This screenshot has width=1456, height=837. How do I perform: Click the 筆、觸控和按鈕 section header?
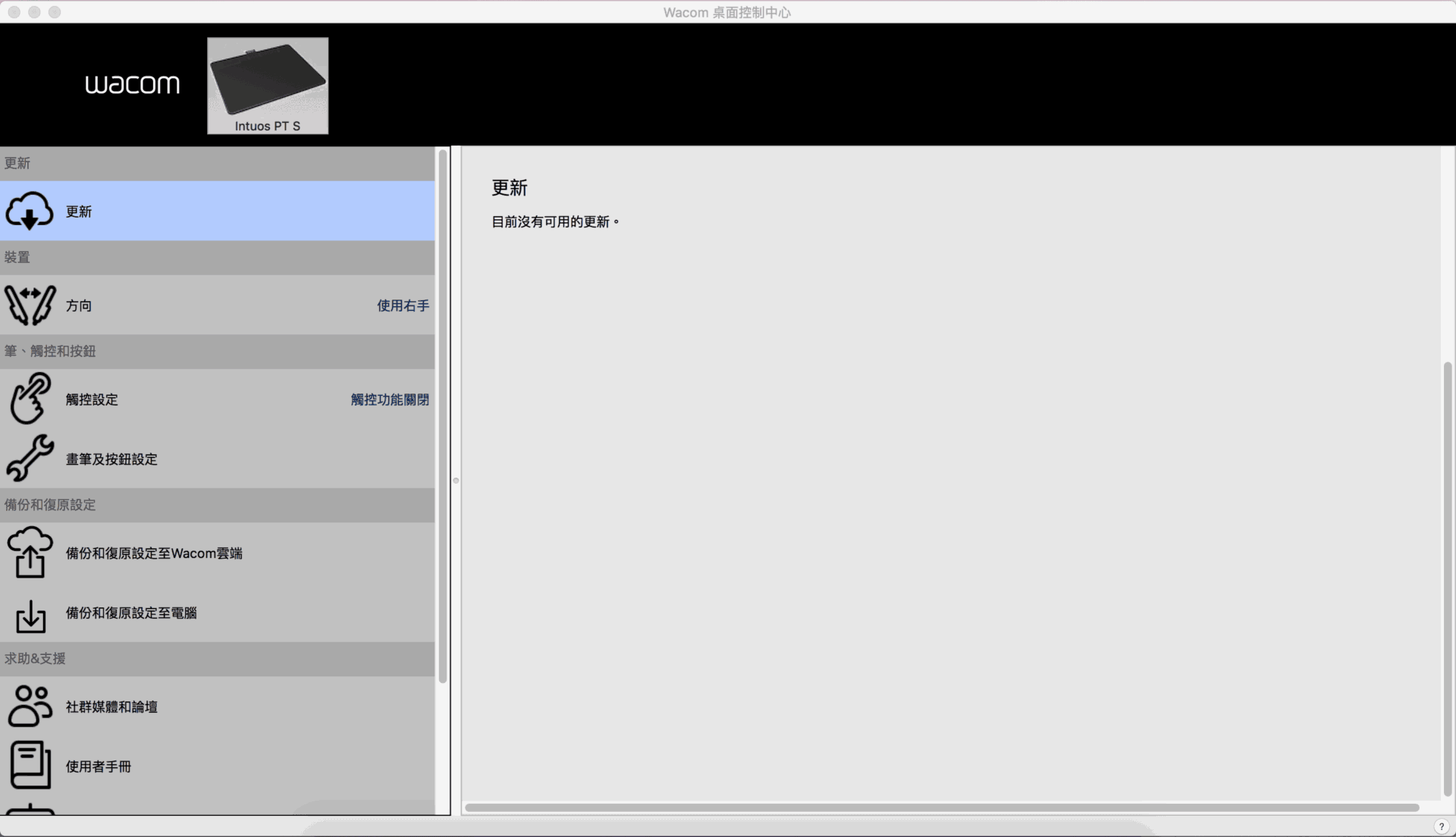click(218, 351)
